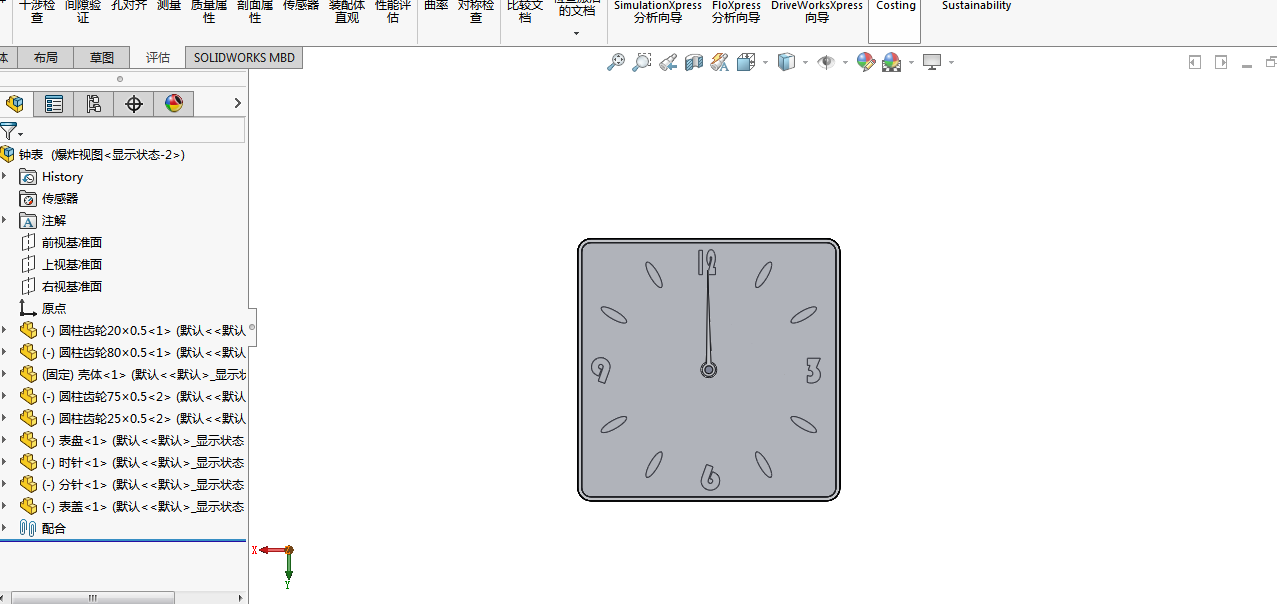Click Display Style icon
Screen dimensions: 1277x604
tap(787, 62)
